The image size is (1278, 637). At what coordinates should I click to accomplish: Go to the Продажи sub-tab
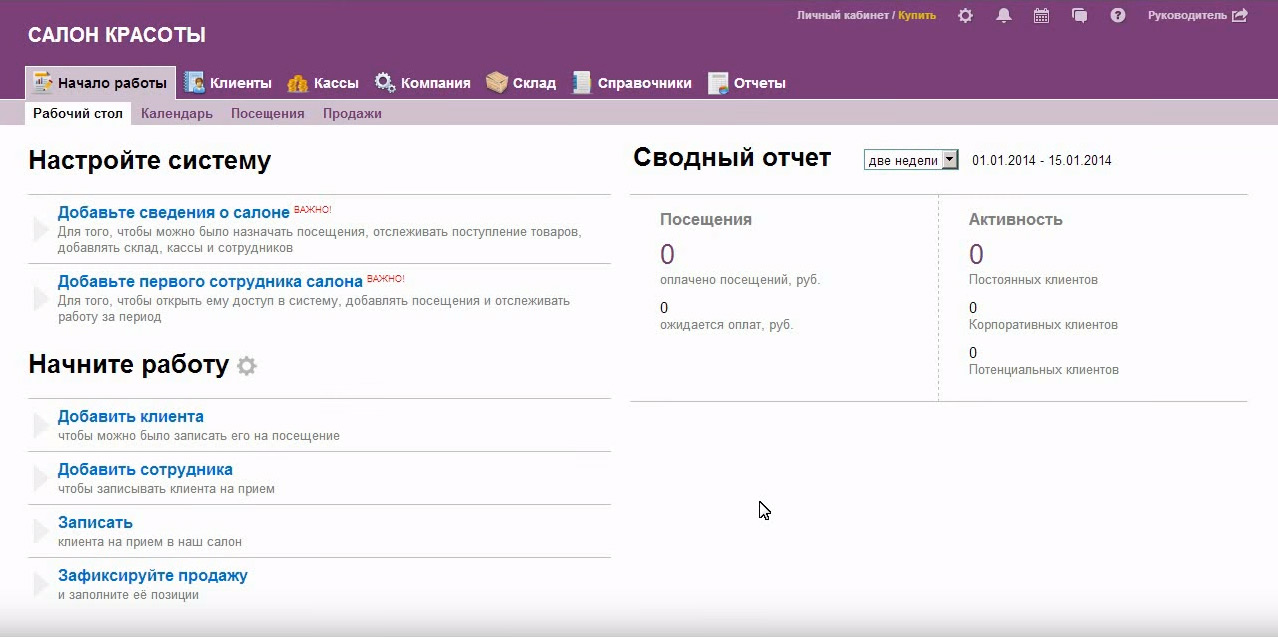[352, 114]
